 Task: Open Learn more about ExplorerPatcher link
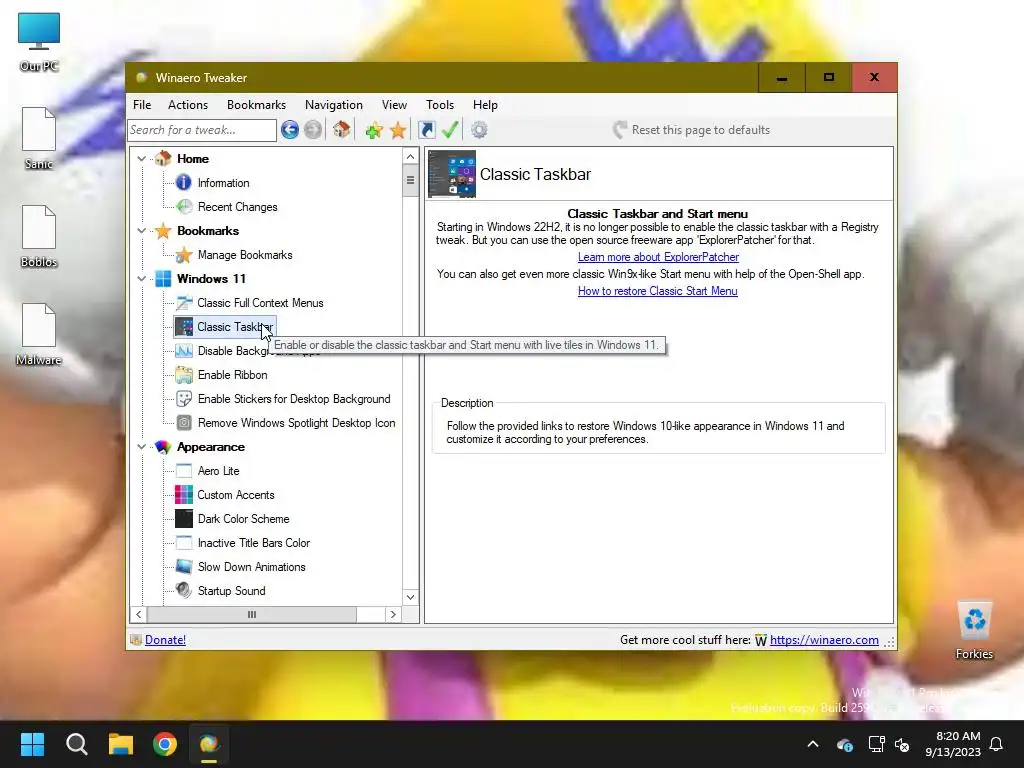[658, 257]
